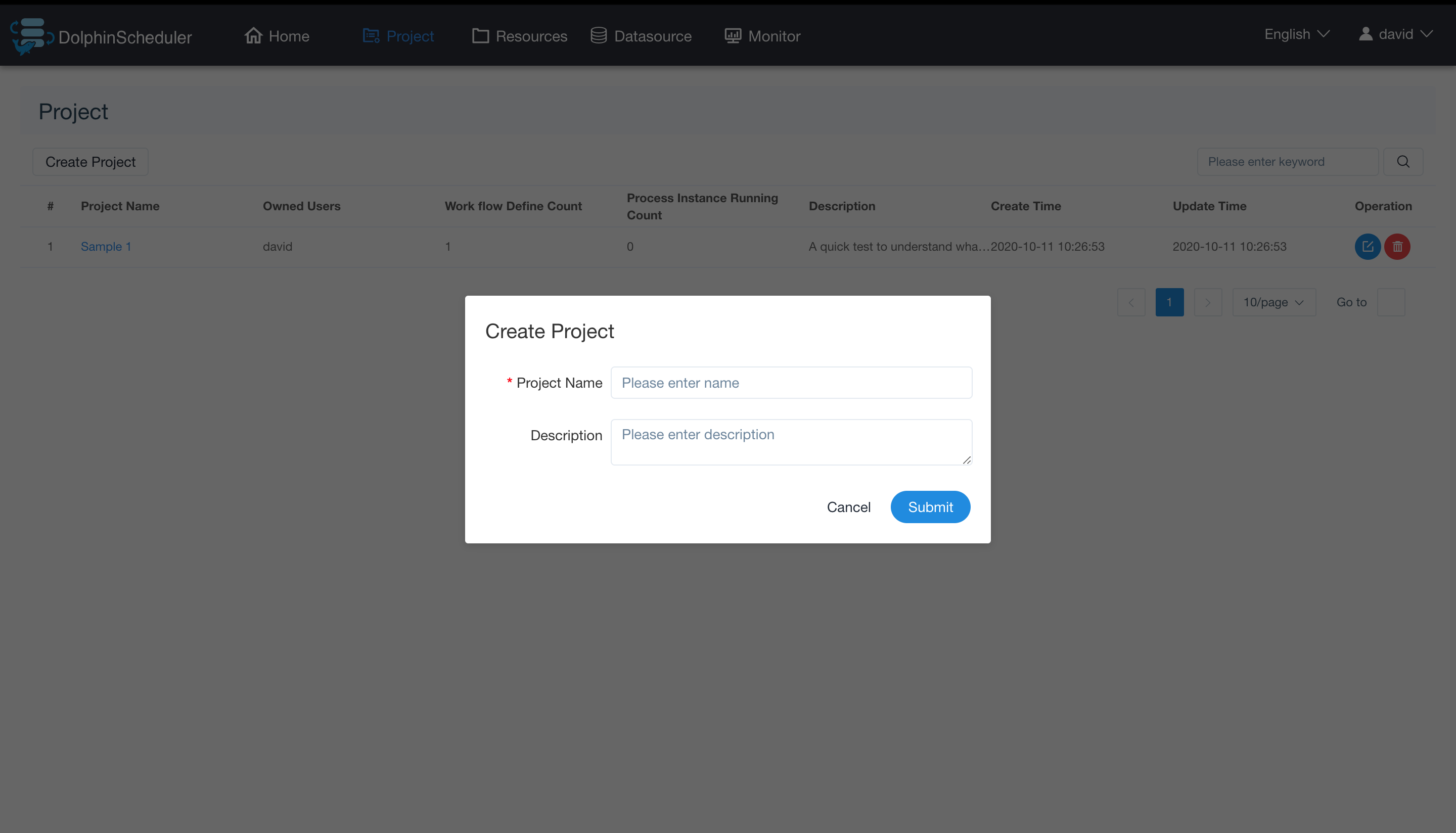This screenshot has width=1456, height=833.
Task: Click the previous page arrow icon
Action: click(x=1131, y=302)
